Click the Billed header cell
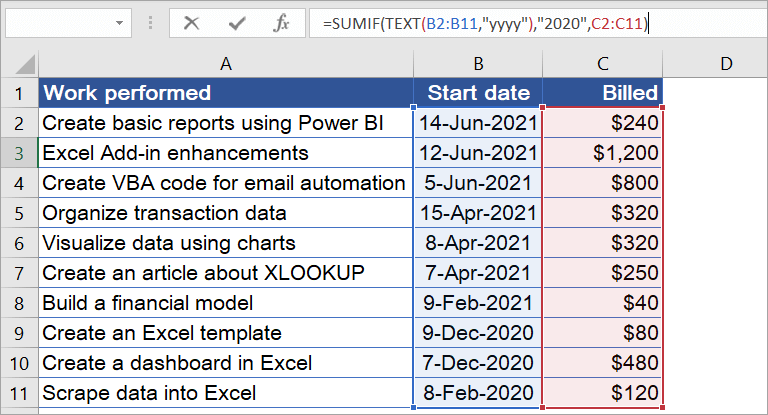 602,93
